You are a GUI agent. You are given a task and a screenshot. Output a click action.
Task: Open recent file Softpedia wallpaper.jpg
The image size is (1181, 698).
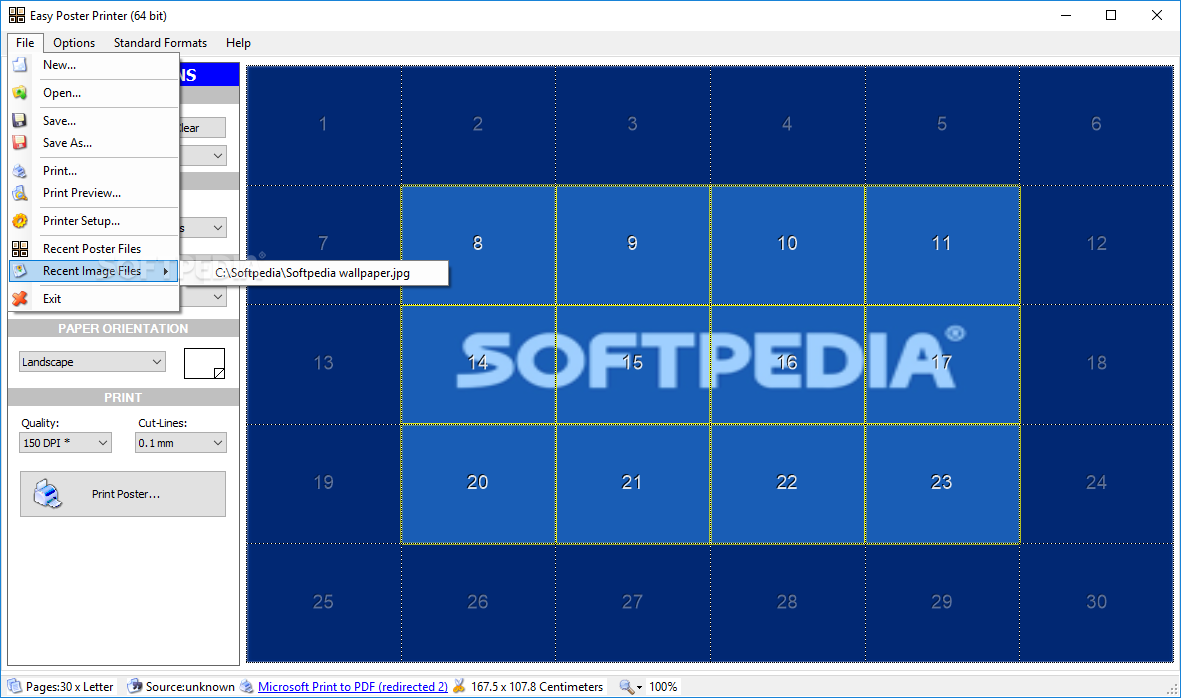pyautogui.click(x=313, y=273)
